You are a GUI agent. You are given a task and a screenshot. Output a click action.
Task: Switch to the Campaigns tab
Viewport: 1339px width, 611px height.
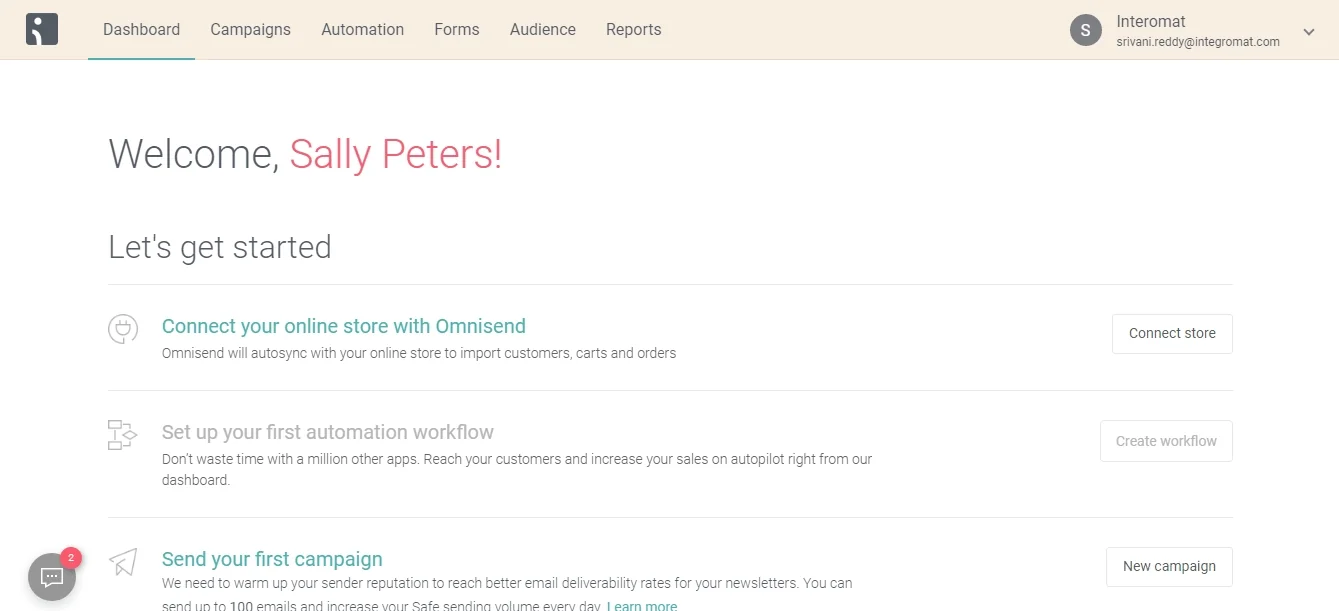251,30
